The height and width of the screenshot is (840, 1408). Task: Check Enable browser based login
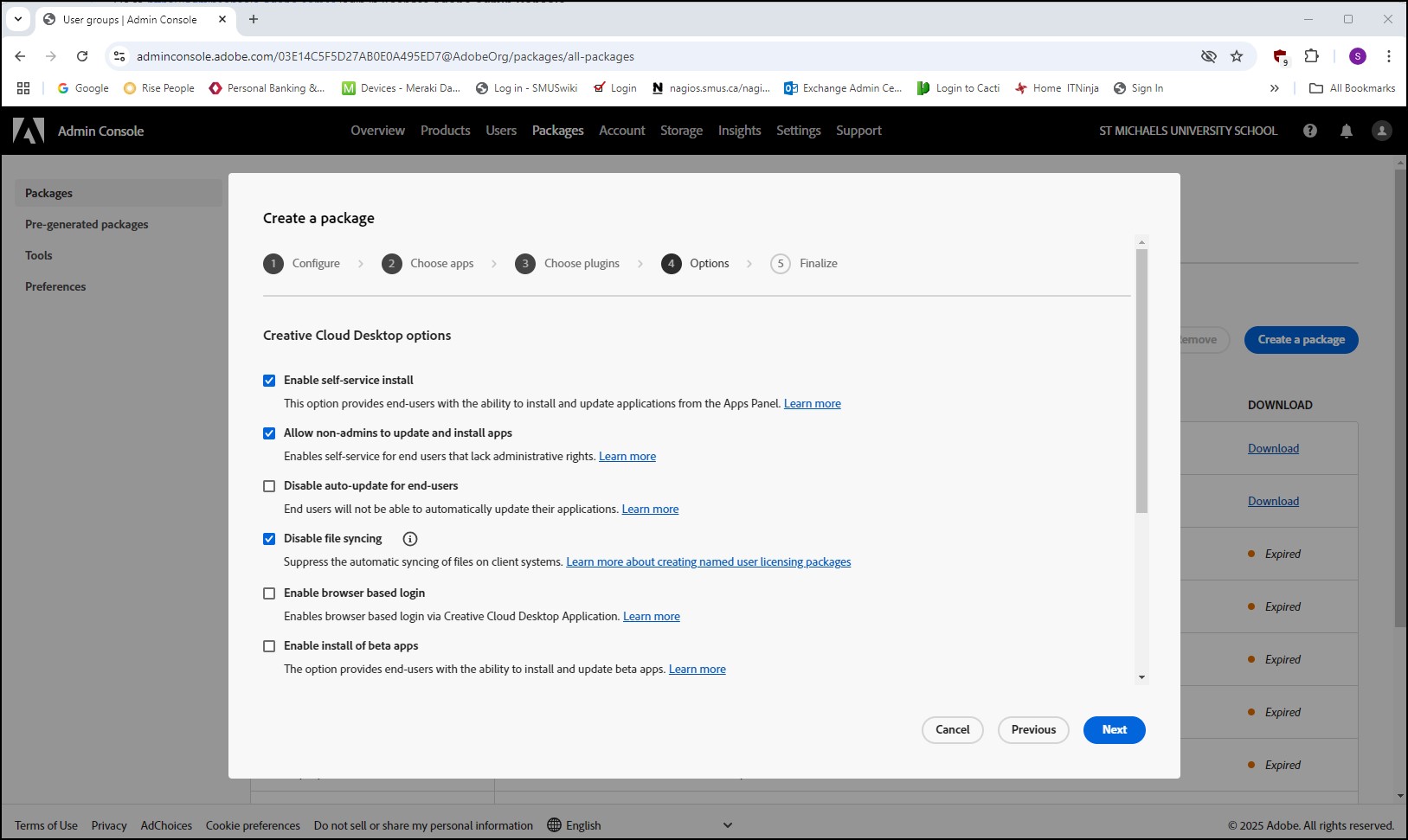tap(269, 593)
